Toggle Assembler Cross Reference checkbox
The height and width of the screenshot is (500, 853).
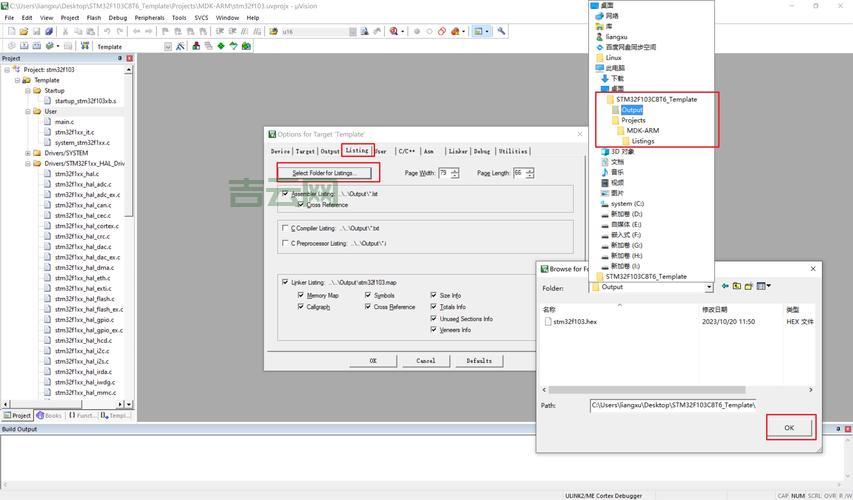(x=300, y=205)
